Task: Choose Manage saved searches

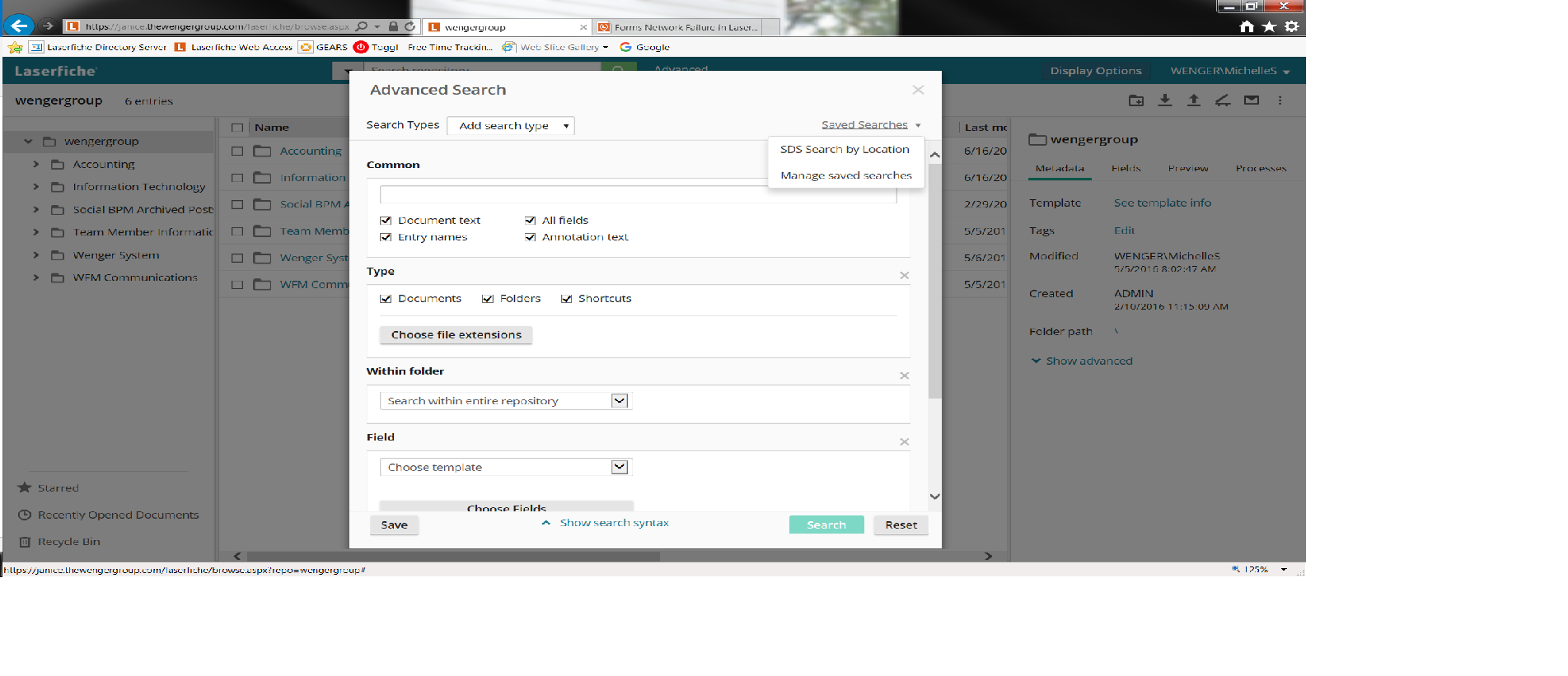Action: pos(846,175)
